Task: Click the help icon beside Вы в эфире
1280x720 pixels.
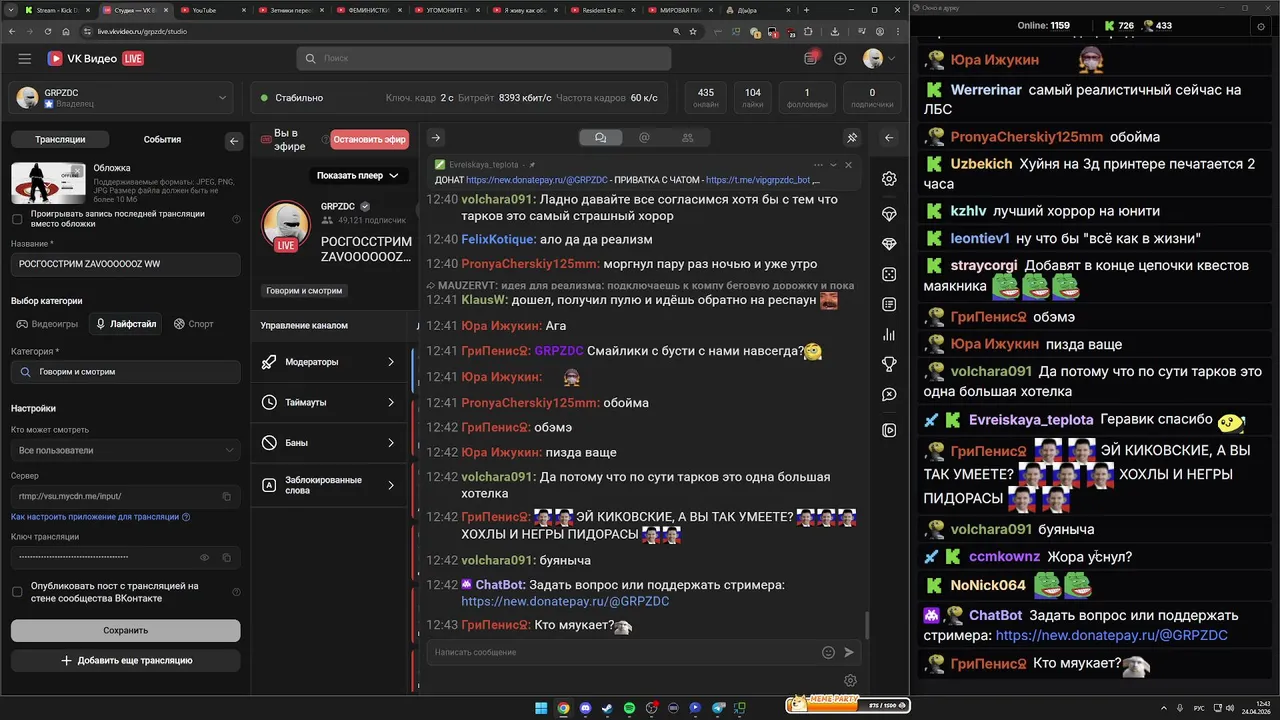Action: 325,139
